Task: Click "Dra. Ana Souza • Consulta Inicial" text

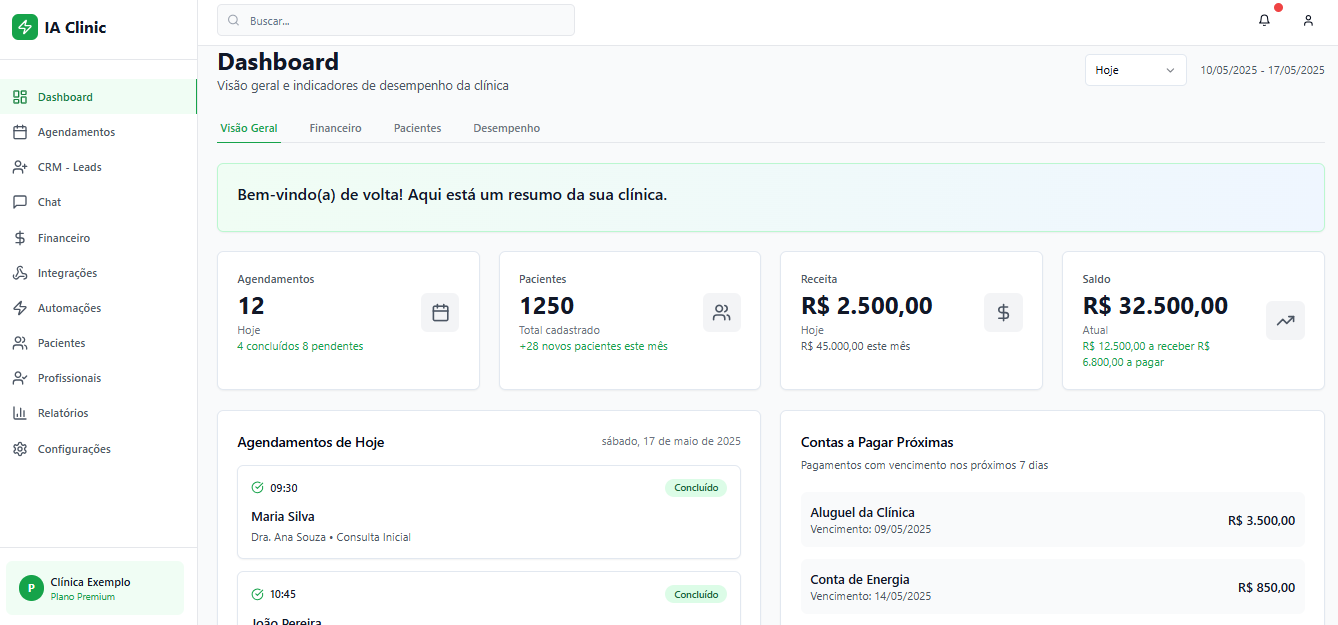Action: pyautogui.click(x=331, y=537)
